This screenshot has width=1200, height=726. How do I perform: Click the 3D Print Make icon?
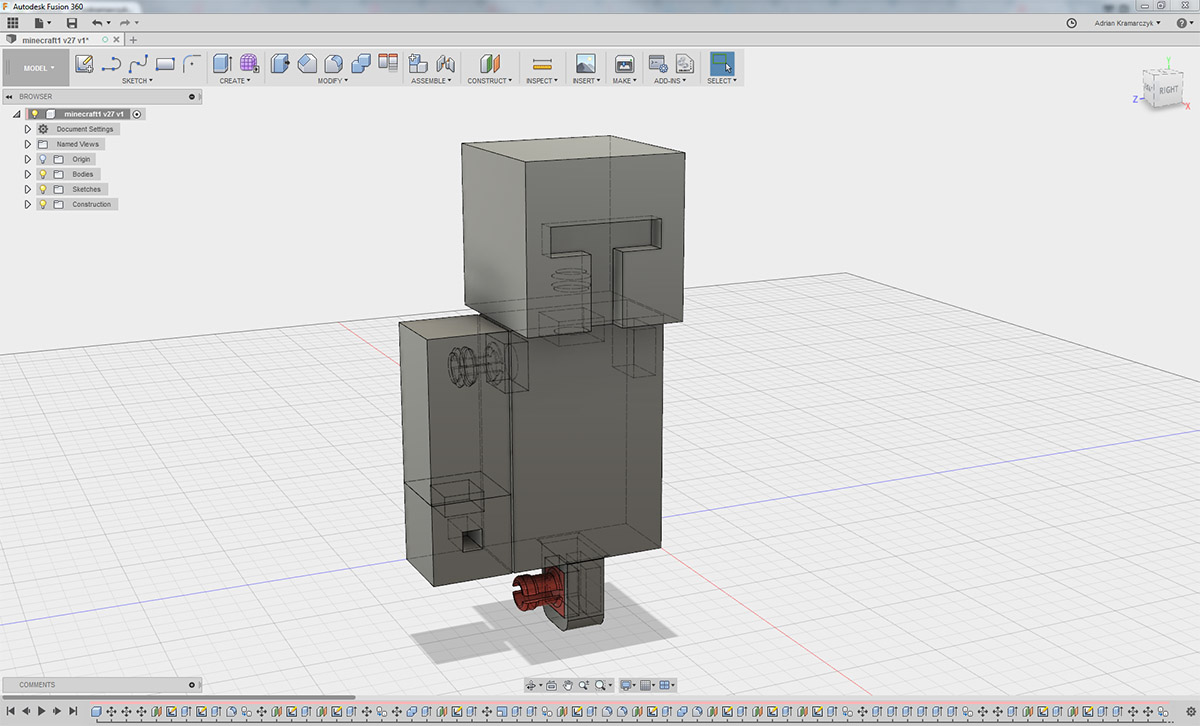624,64
